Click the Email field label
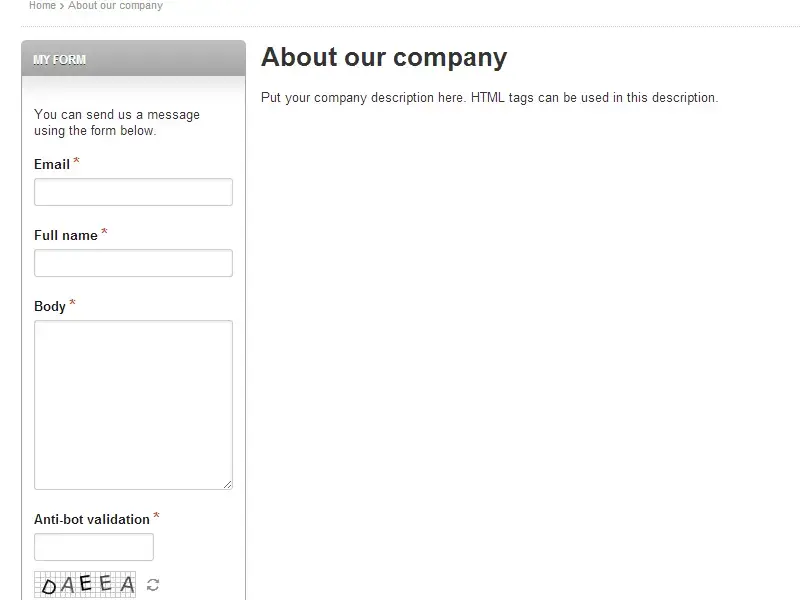The width and height of the screenshot is (800, 600). coord(52,164)
